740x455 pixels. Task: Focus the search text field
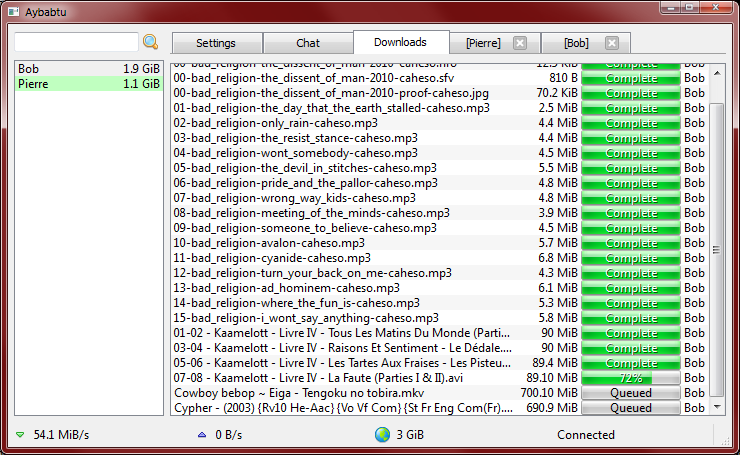click(x=76, y=42)
